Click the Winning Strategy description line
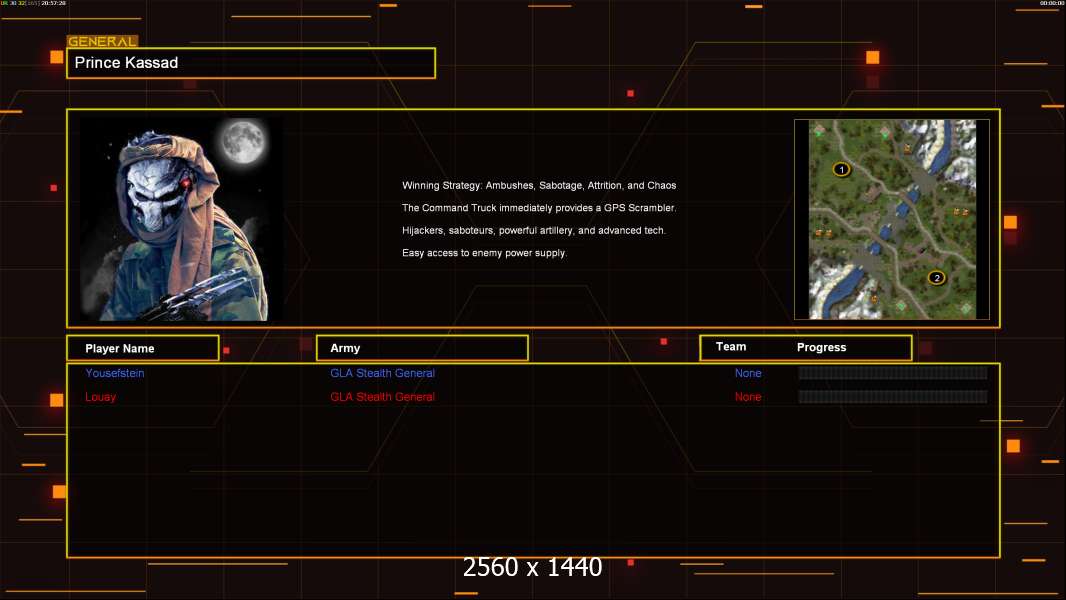1066x600 pixels. click(x=539, y=186)
